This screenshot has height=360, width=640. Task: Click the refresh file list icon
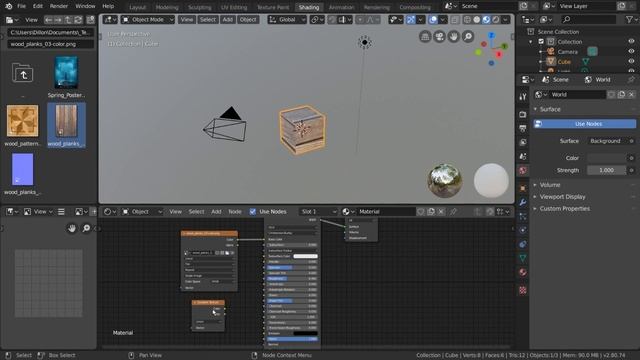point(78,20)
